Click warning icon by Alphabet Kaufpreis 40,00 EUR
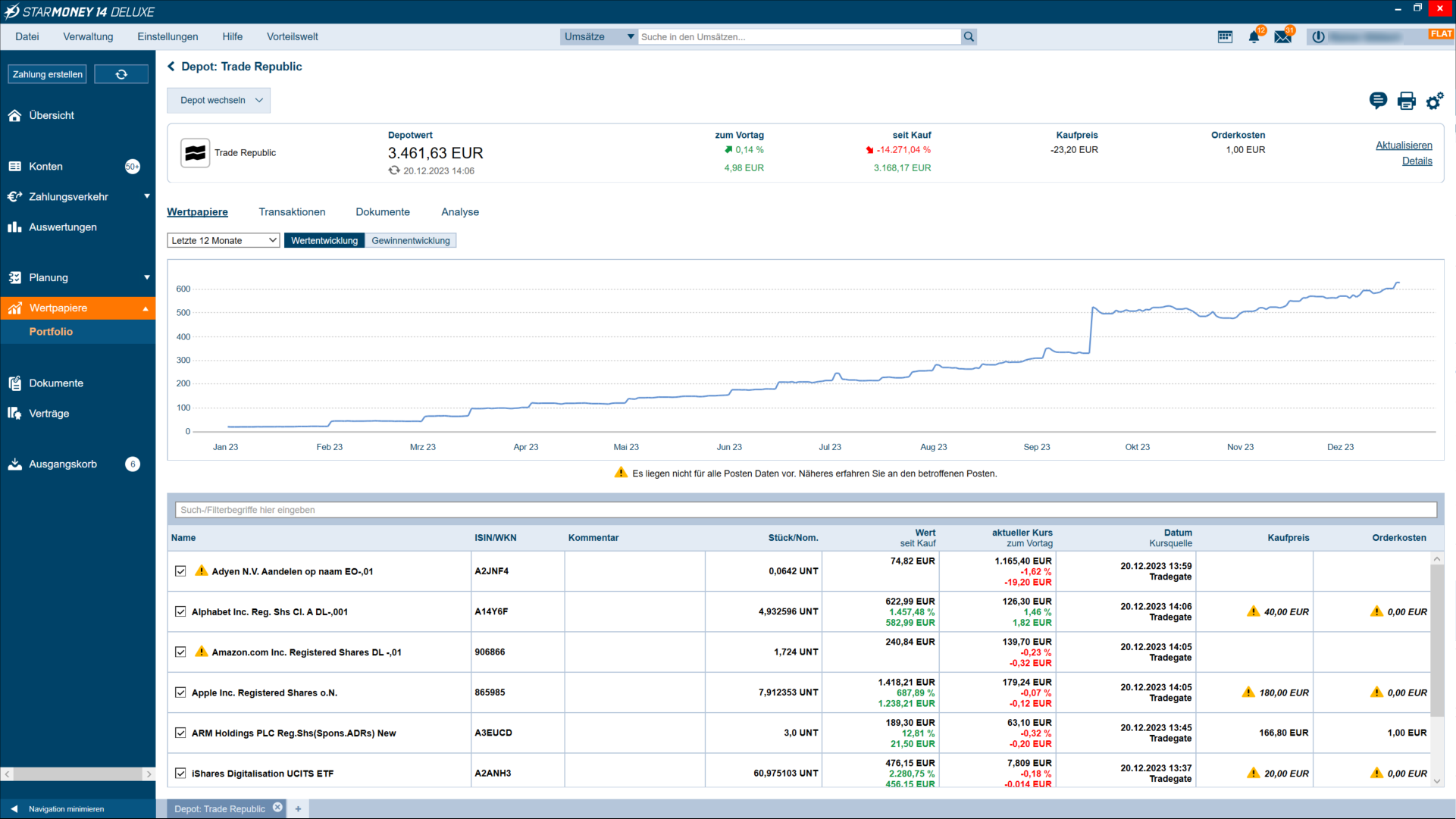Viewport: 1456px width, 819px height. pos(1254,611)
